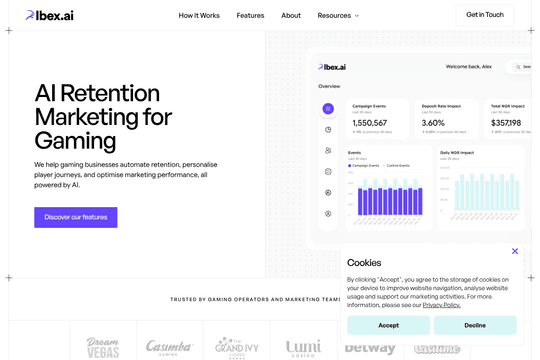Screen dimensions: 540x360
Task: Go to the Features menu item
Action: 250,16
